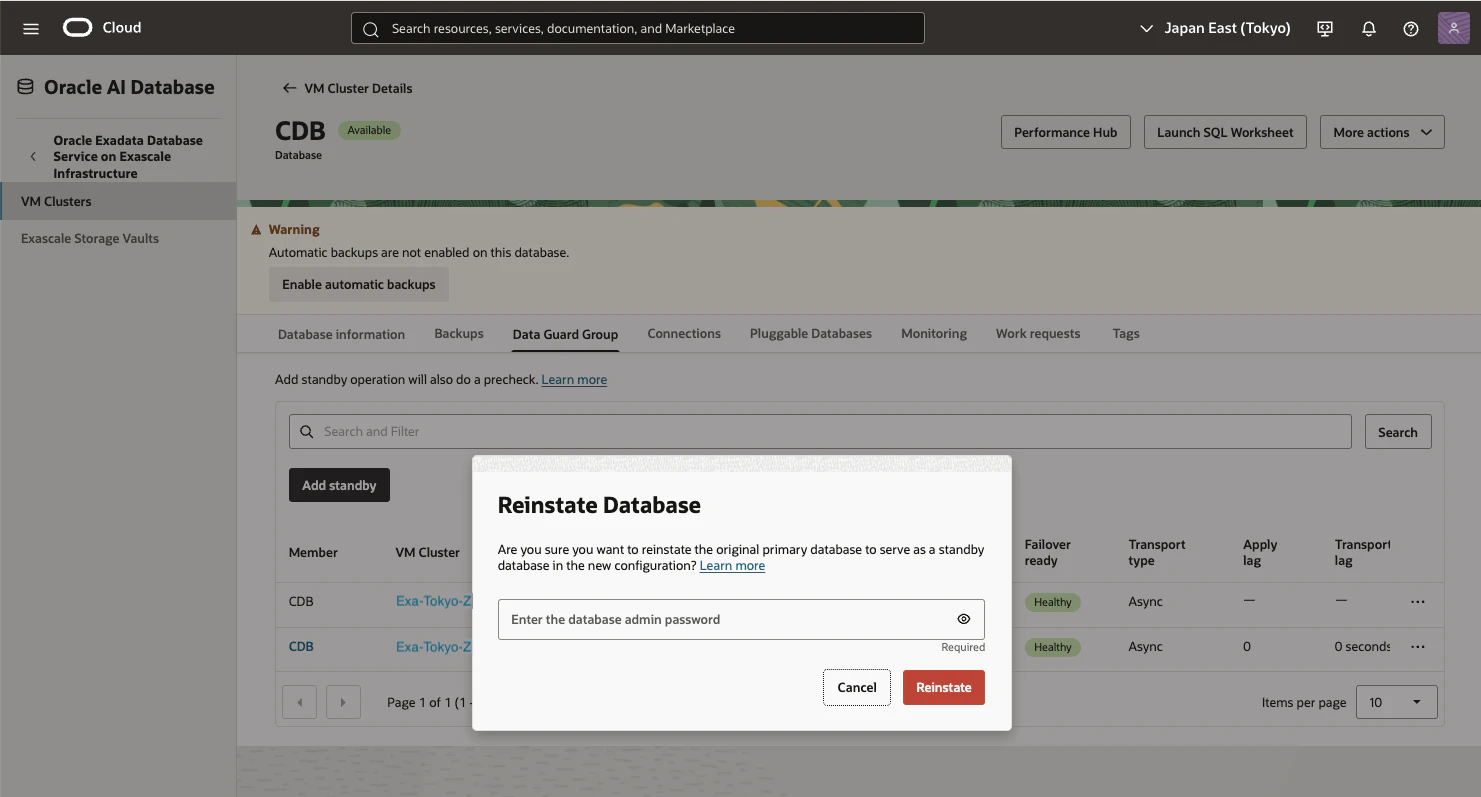
Task: Show the admin password with the eye icon
Action: (x=964, y=619)
